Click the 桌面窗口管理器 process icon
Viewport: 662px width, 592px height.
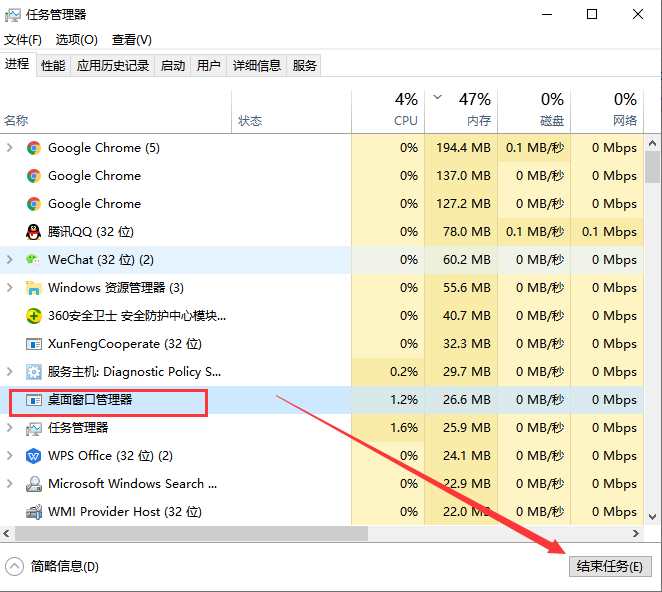click(x=34, y=400)
